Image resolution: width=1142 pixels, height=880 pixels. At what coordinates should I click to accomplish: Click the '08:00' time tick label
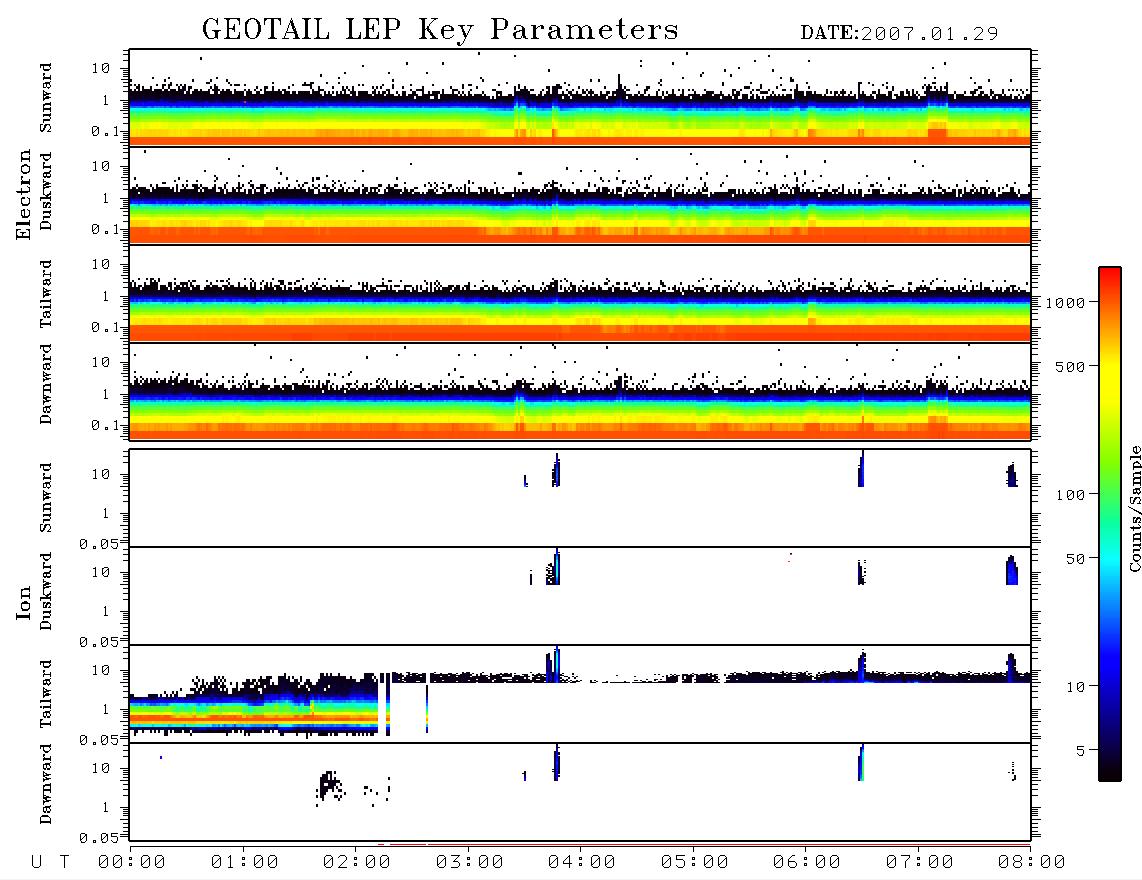pos(1032,862)
